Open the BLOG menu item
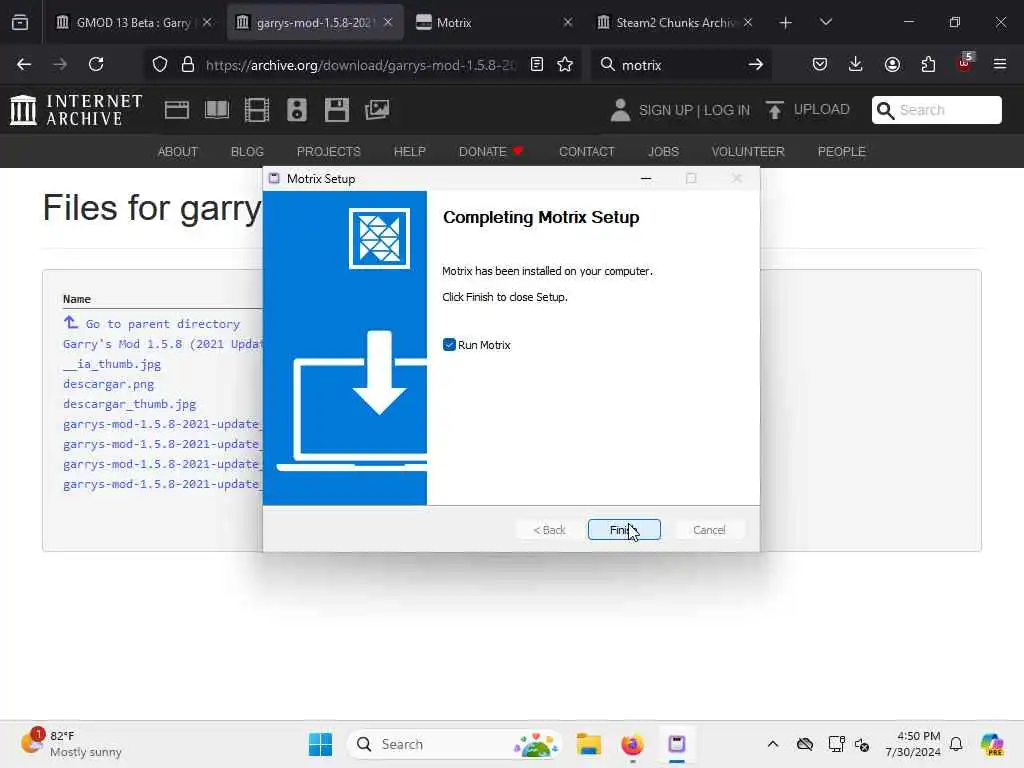Viewport: 1024px width, 768px height. tap(247, 152)
